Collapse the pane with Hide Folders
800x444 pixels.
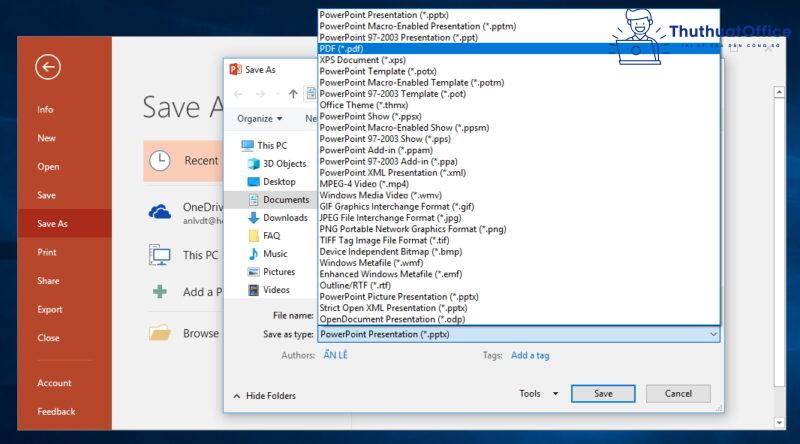[265, 396]
